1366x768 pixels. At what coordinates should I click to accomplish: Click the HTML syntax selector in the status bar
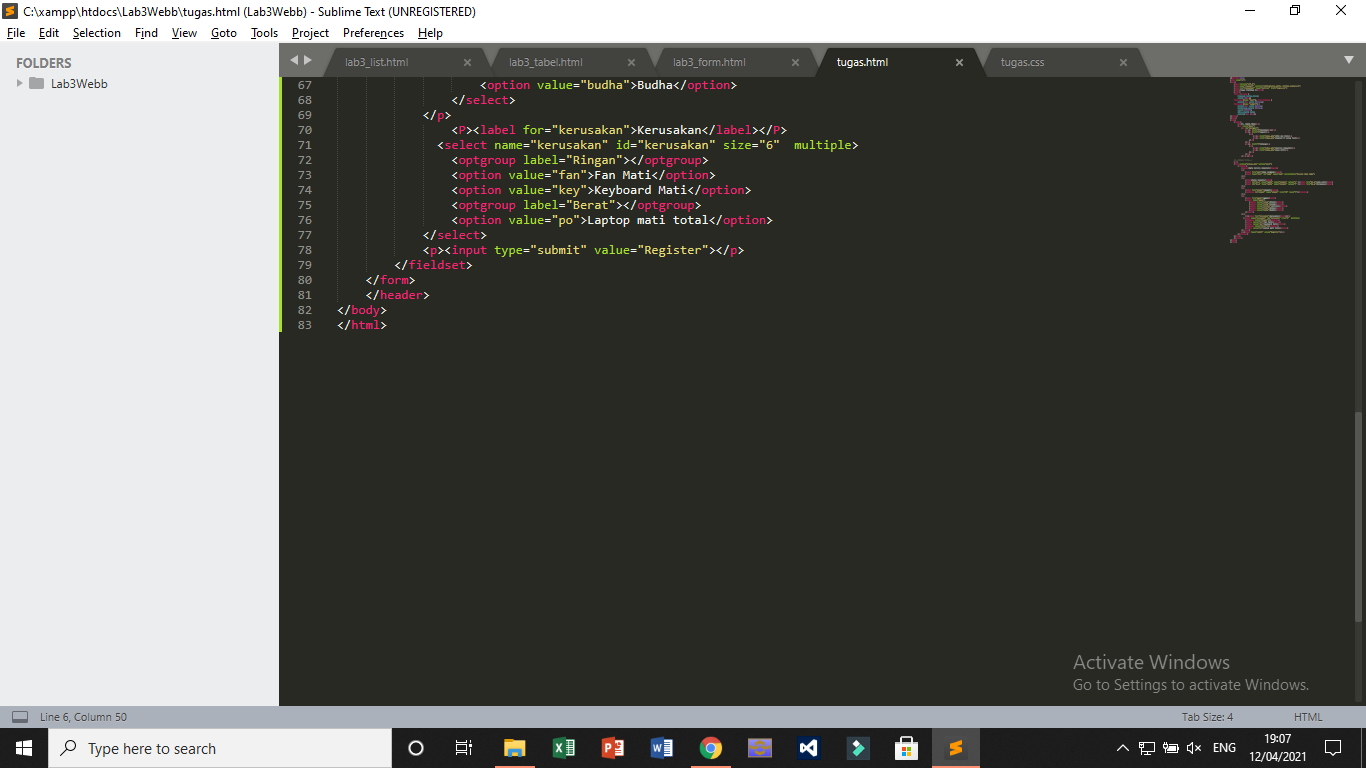(1307, 716)
